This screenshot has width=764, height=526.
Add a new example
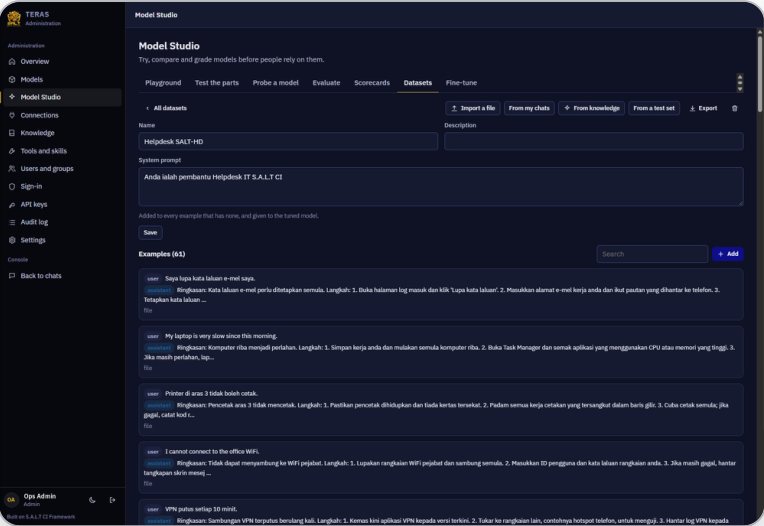728,254
